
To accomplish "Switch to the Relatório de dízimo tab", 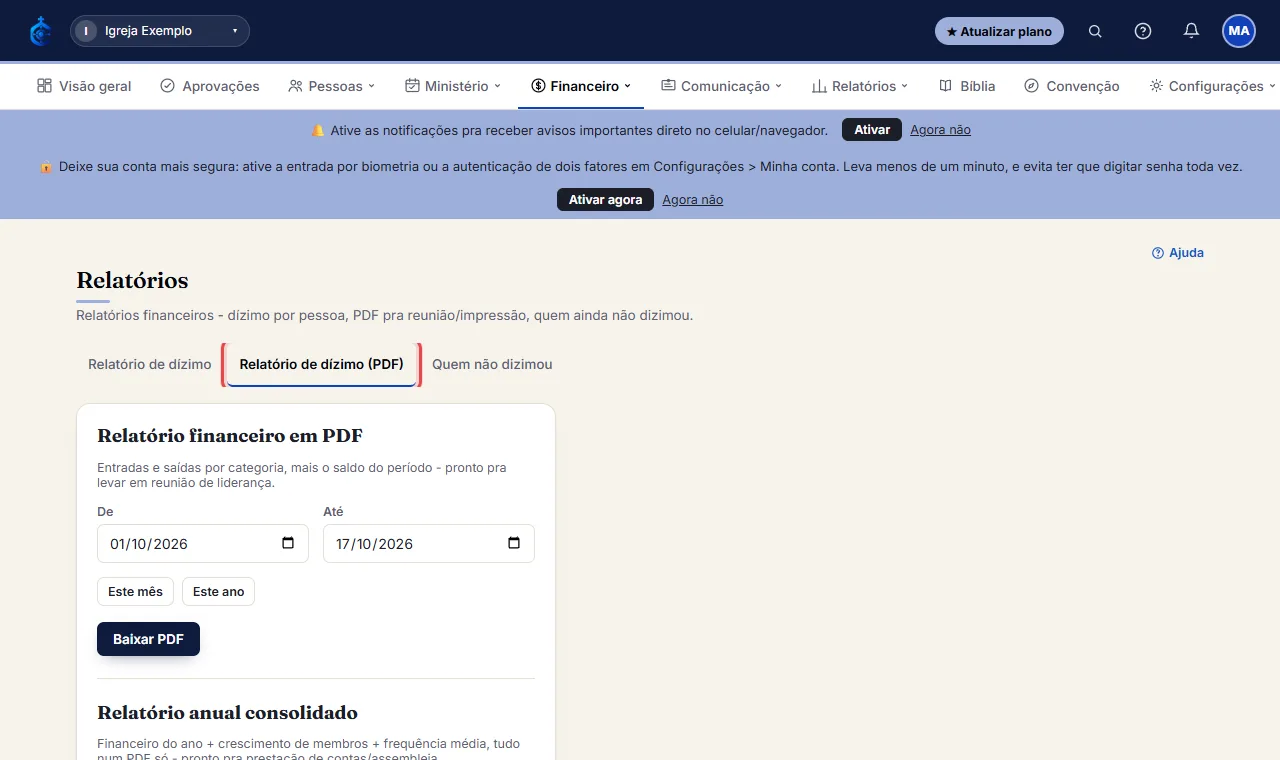I will pos(150,364).
